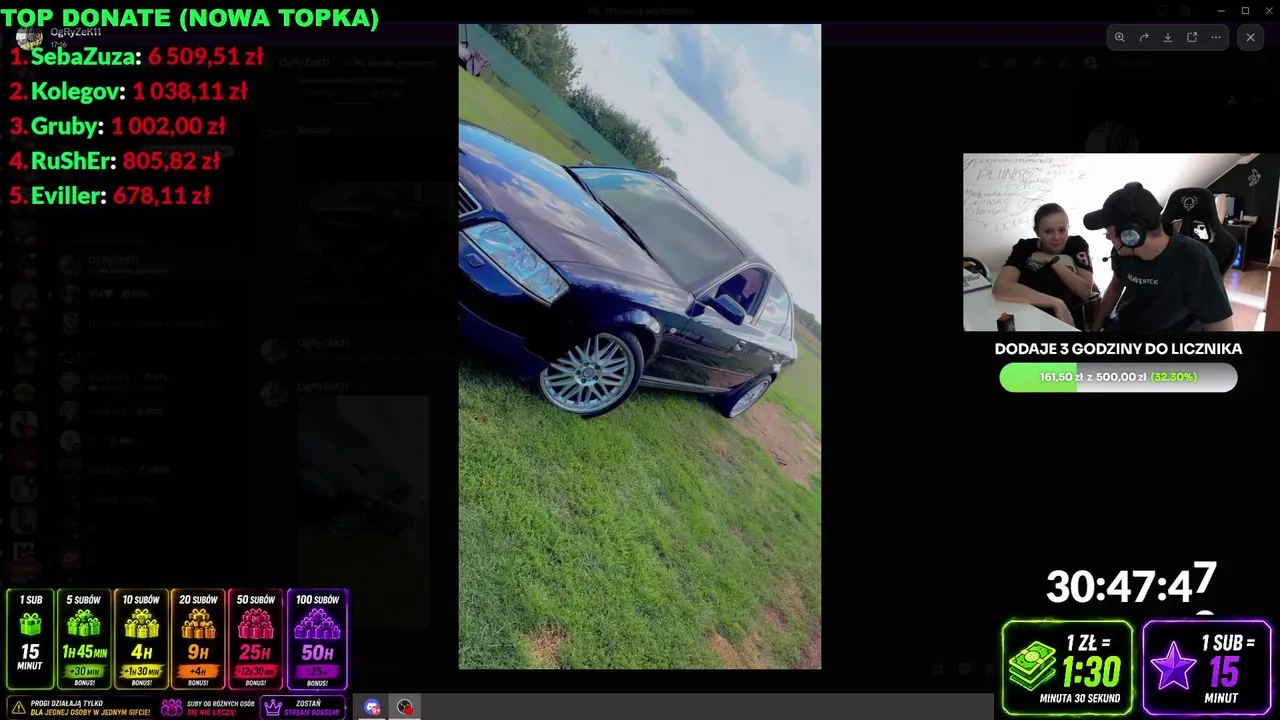Image resolution: width=1280 pixels, height=720 pixels.
Task: Click the donation goal progress bar
Action: point(1118,377)
